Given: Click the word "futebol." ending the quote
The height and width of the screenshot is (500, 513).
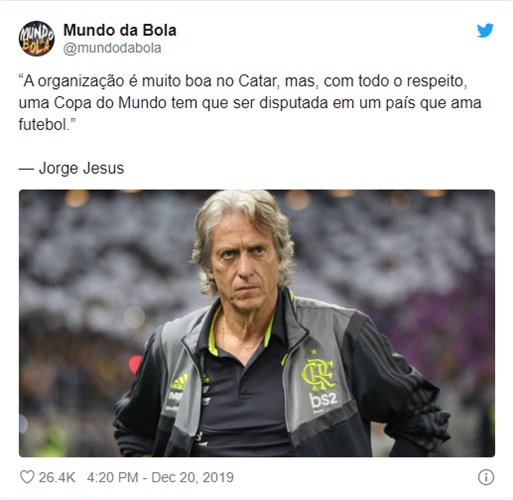Looking at the screenshot, I should [x=47, y=125].
